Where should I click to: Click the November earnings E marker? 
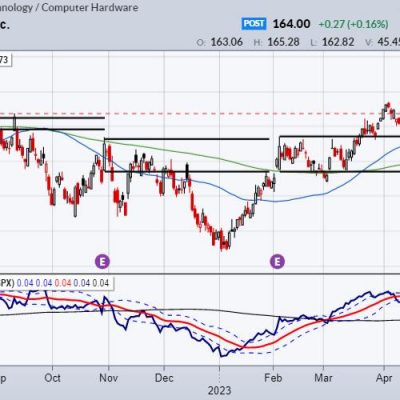coord(102,261)
